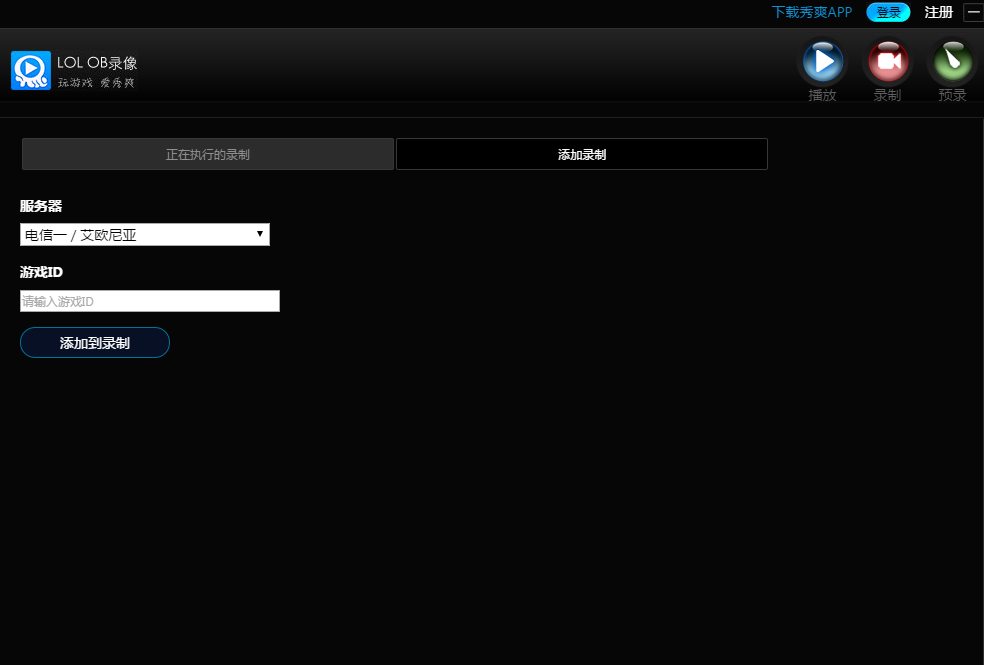Viewport: 984px width, 665px height.
Task: Click the green Pre-record (预录) icon
Action: coord(952,62)
